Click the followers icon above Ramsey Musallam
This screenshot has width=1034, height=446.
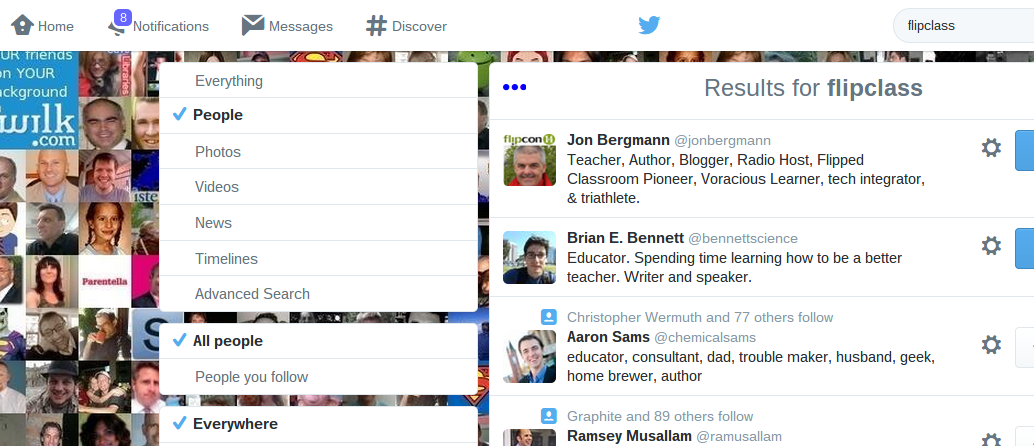pyautogui.click(x=549, y=416)
